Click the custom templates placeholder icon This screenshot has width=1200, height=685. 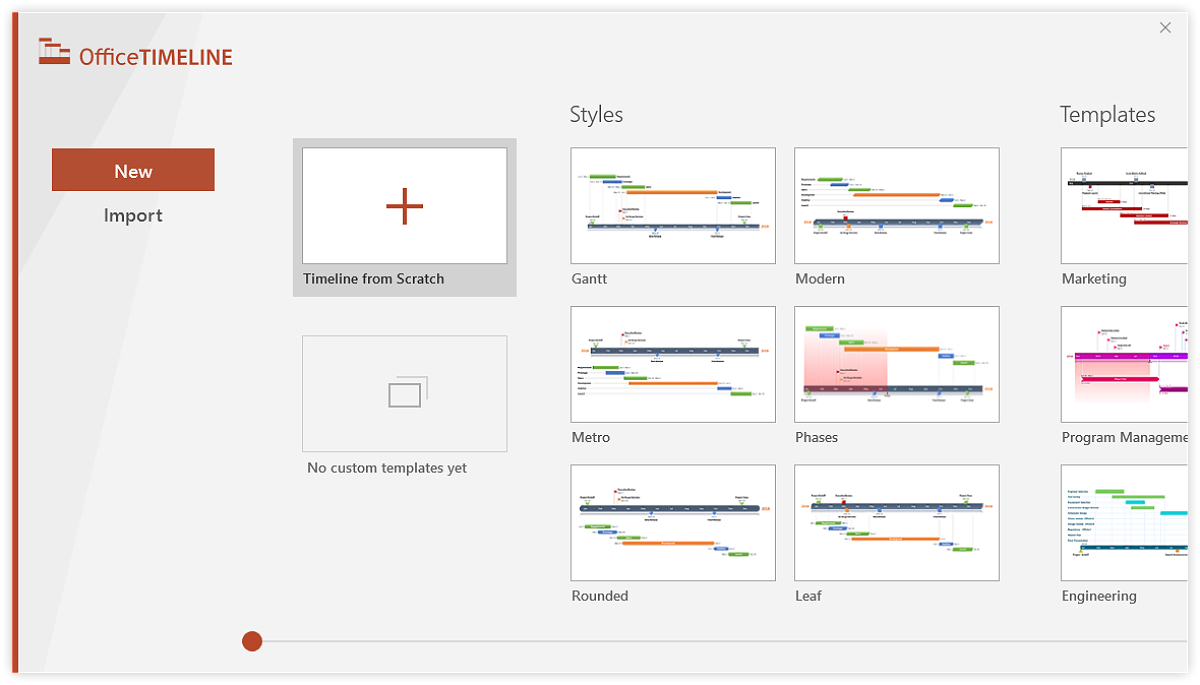point(405,393)
